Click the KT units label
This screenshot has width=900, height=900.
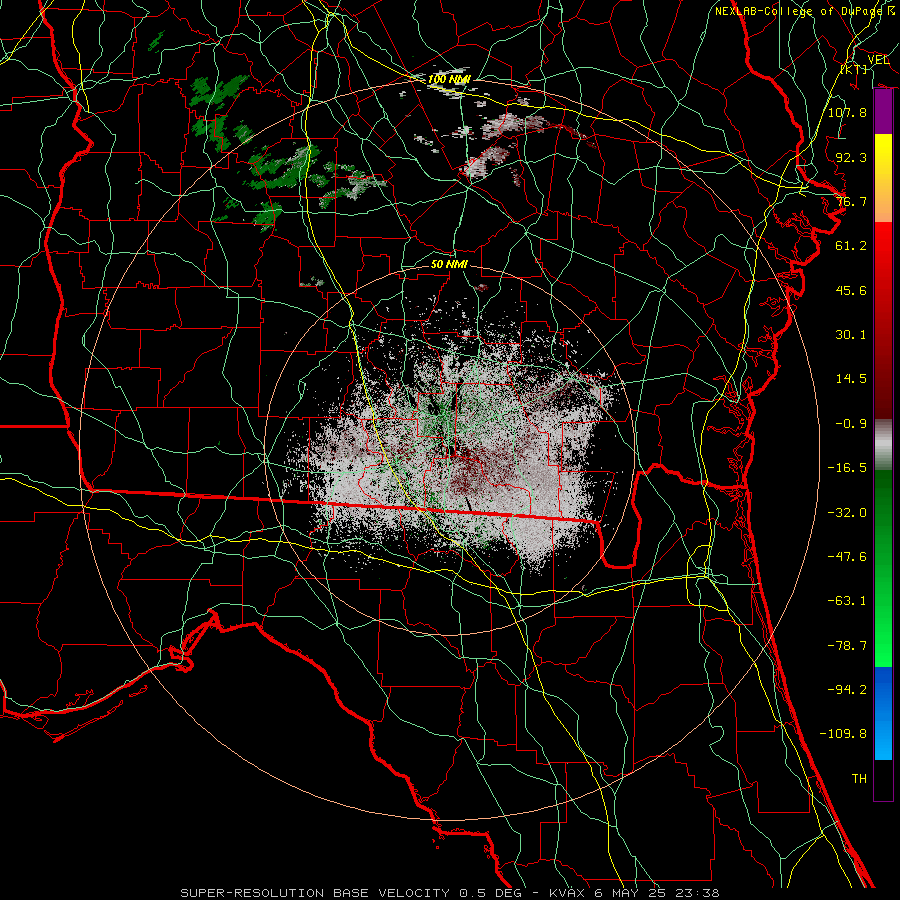tap(854, 69)
